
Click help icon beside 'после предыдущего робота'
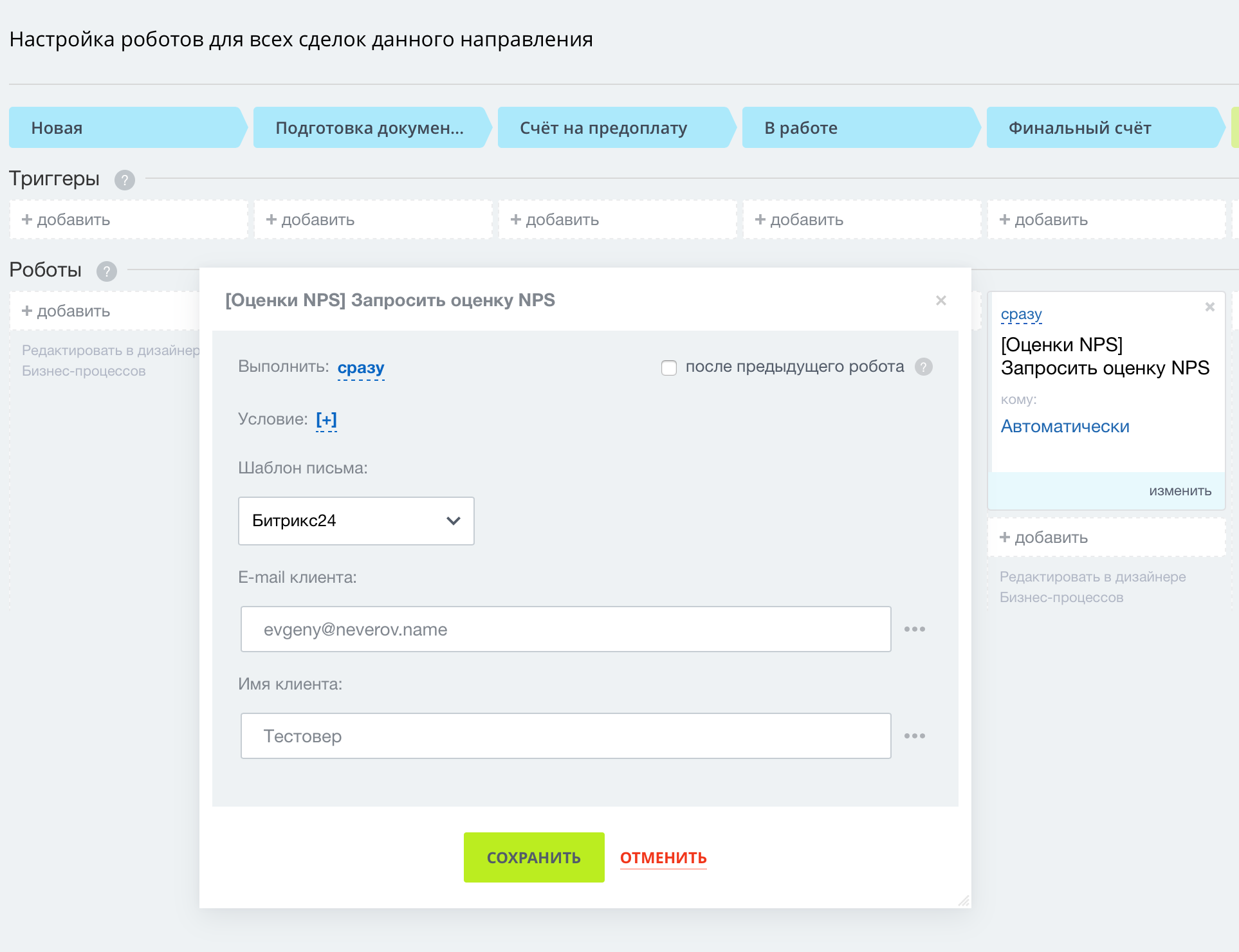pyautogui.click(x=924, y=367)
